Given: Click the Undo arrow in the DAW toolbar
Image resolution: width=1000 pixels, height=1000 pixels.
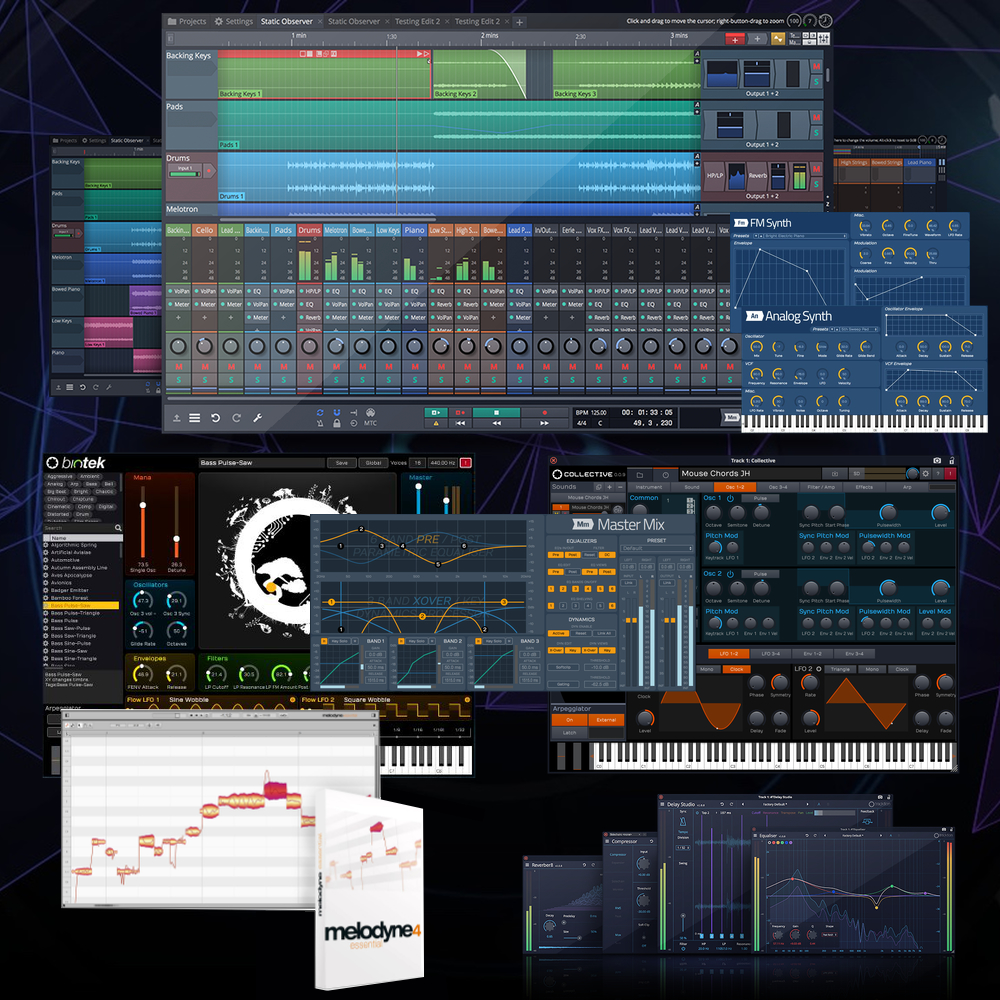Looking at the screenshot, I should point(216,418).
